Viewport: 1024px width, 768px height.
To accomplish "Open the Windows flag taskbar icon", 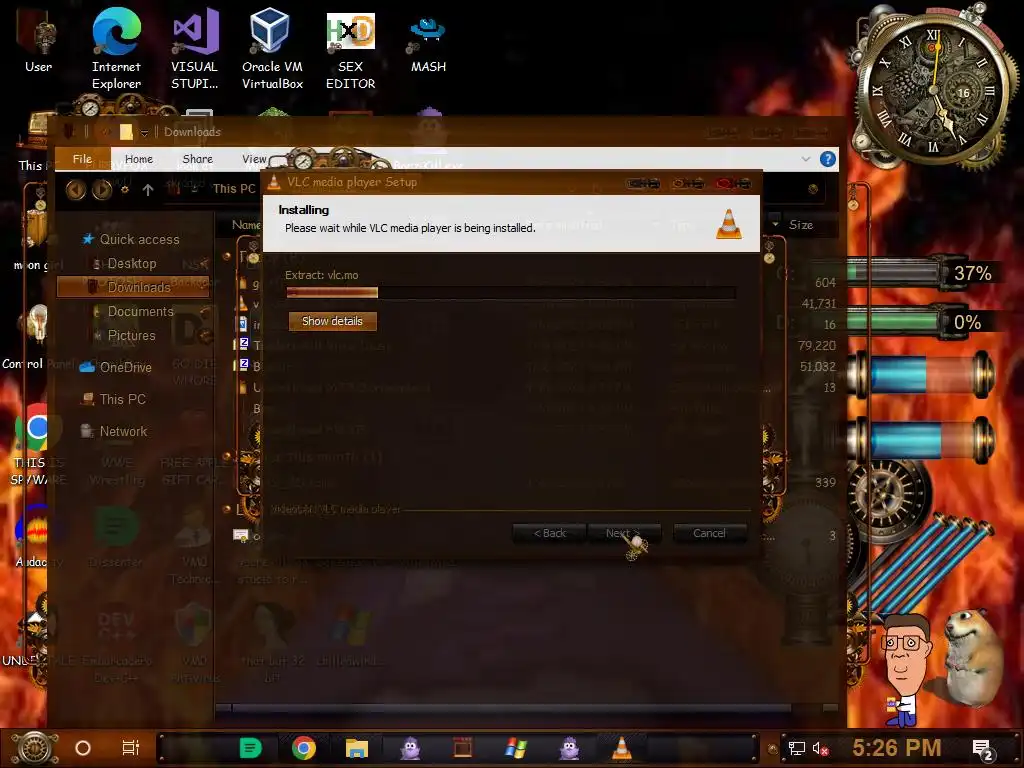I will pos(515,748).
